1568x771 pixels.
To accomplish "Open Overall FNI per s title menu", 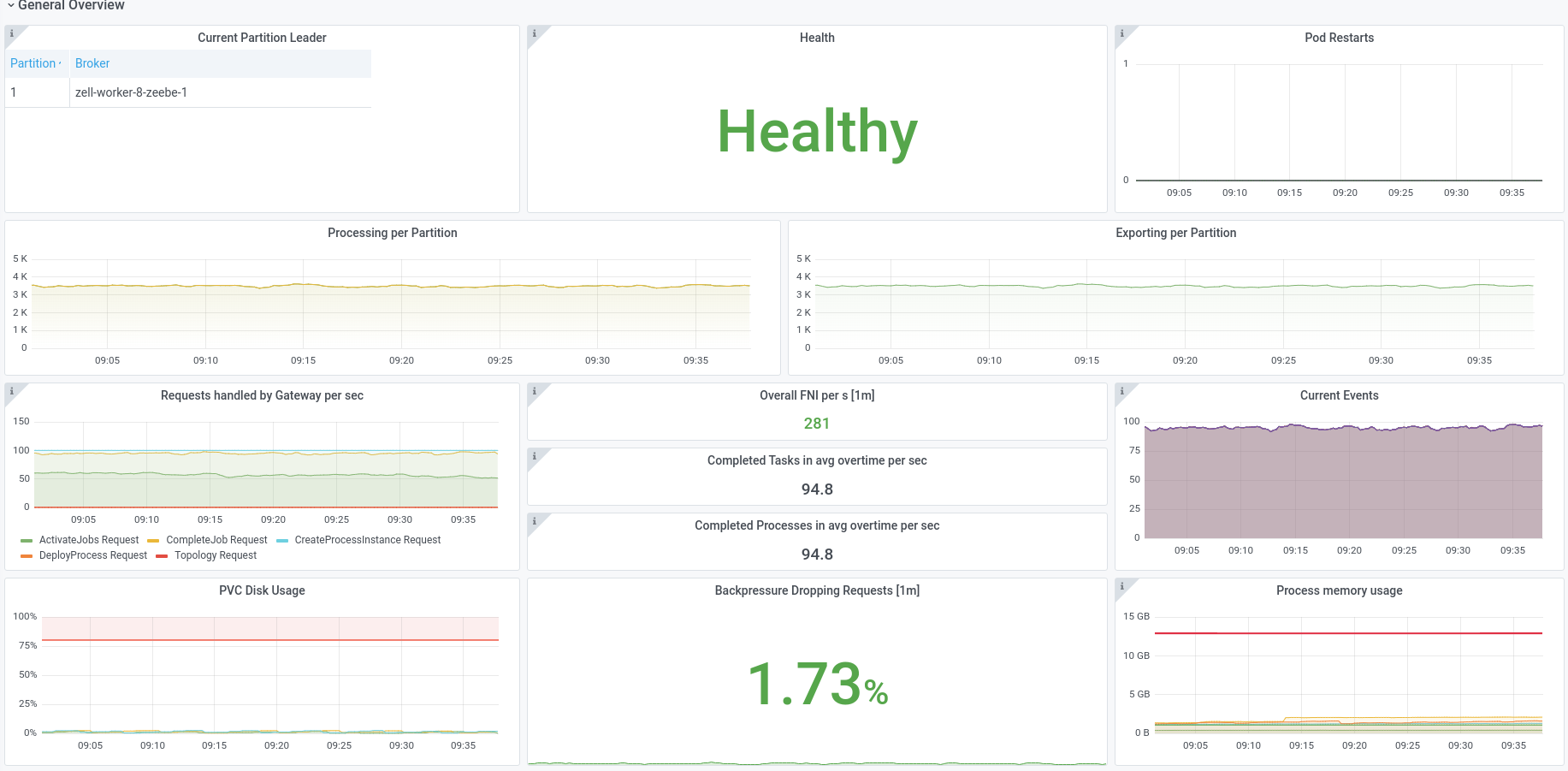I will (x=817, y=395).
